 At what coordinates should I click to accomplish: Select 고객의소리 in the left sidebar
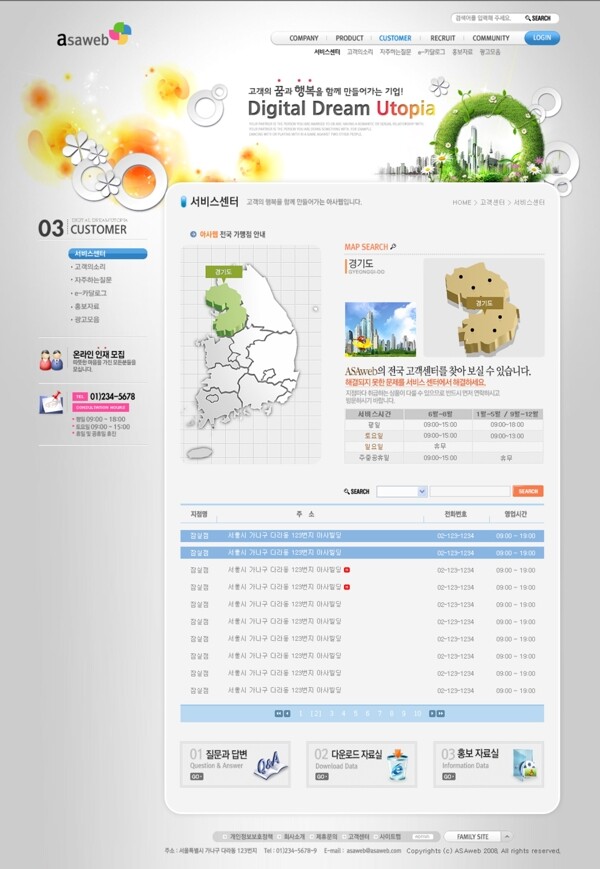pyautogui.click(x=89, y=267)
